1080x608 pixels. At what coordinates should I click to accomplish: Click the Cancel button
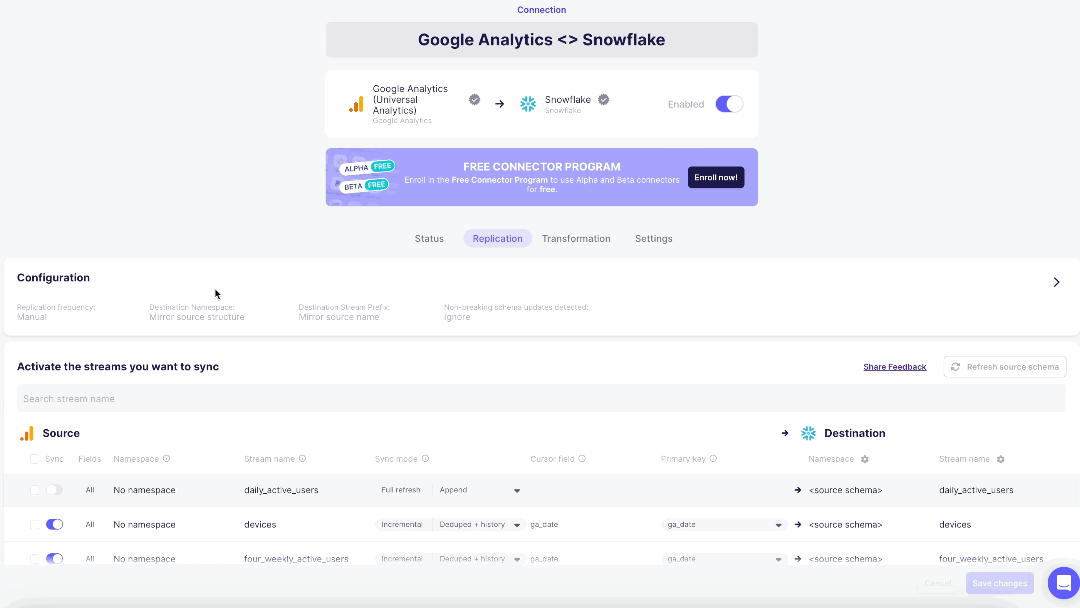(x=937, y=583)
